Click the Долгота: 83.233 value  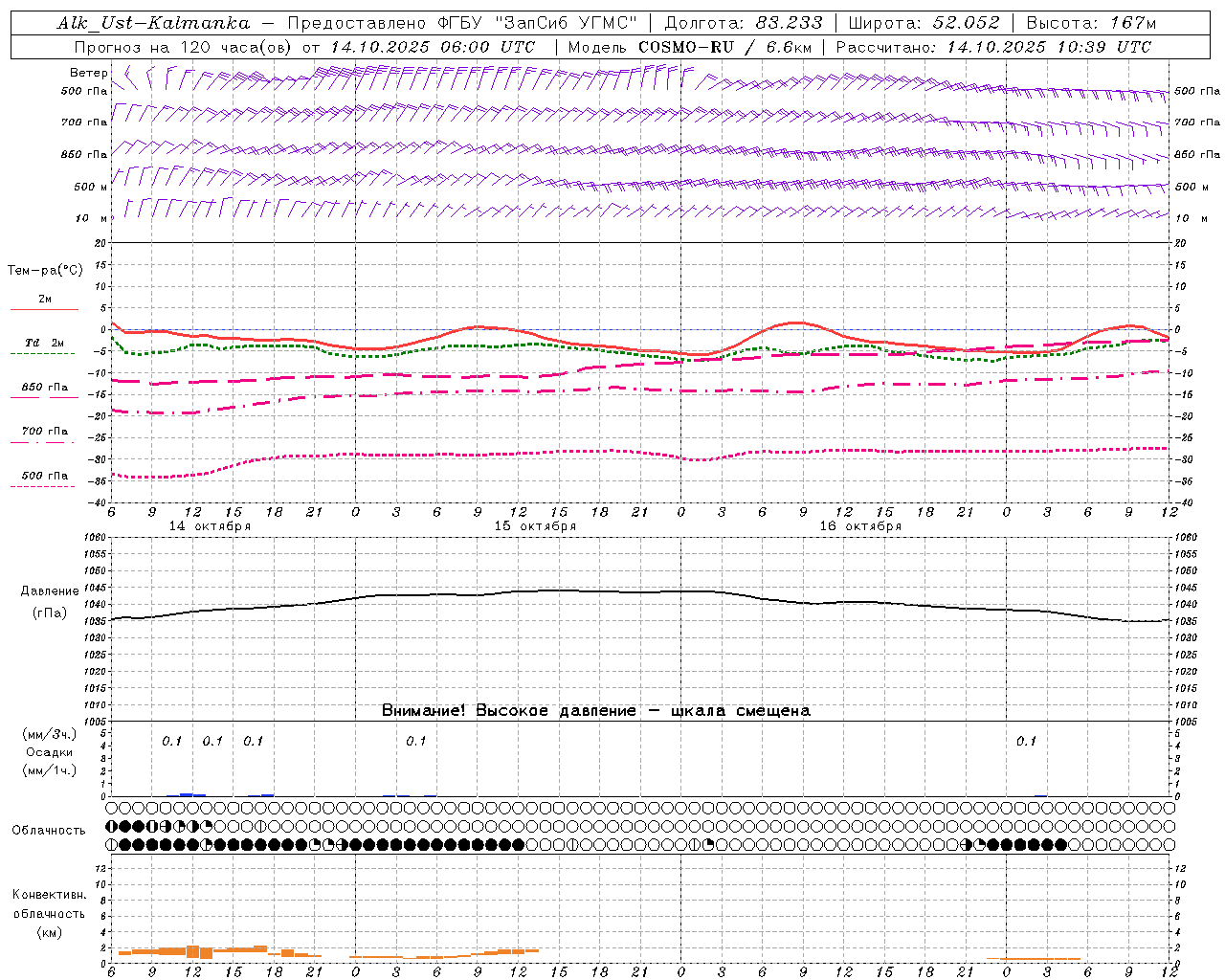point(743,23)
